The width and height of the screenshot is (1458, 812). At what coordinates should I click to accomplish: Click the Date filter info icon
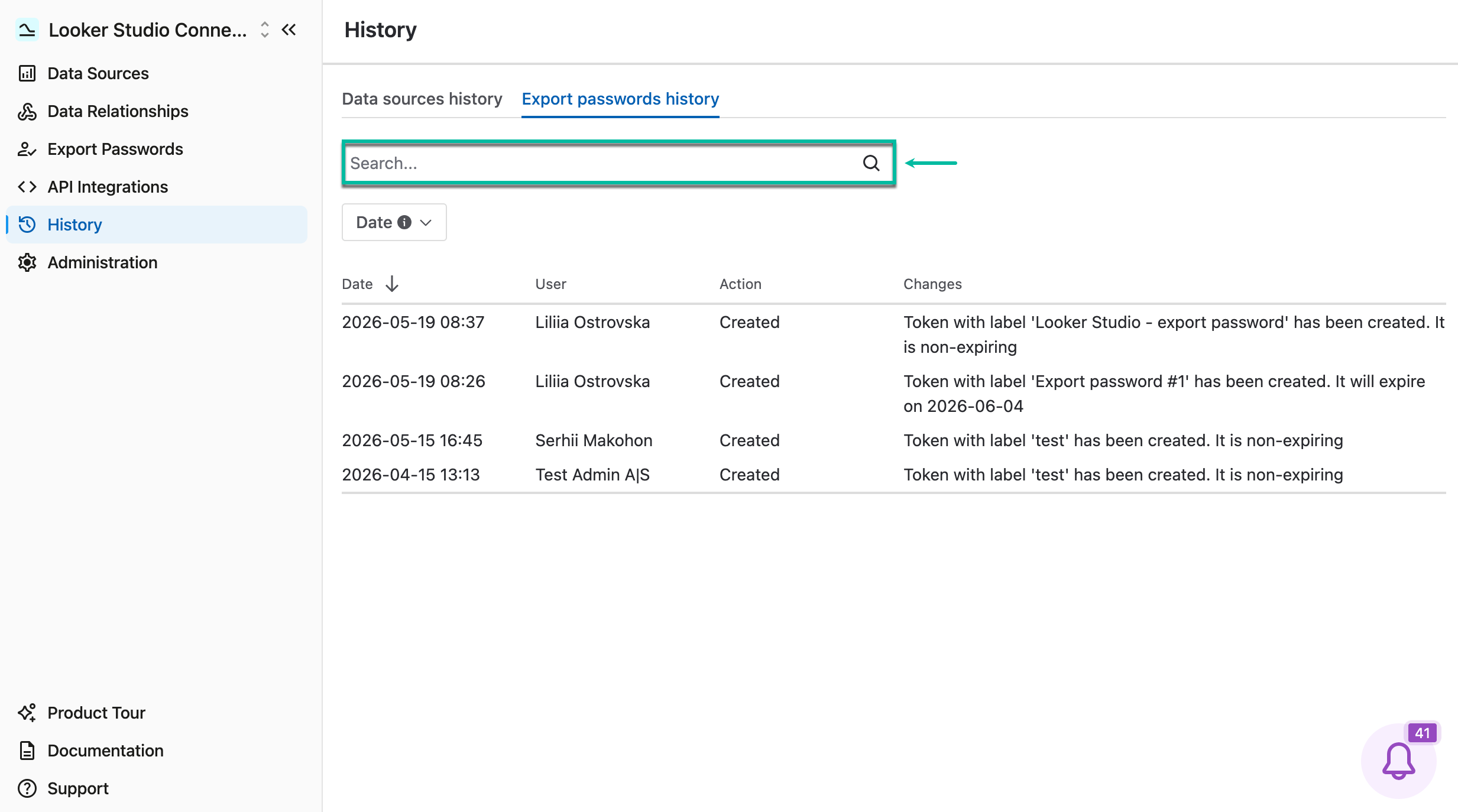tap(404, 222)
